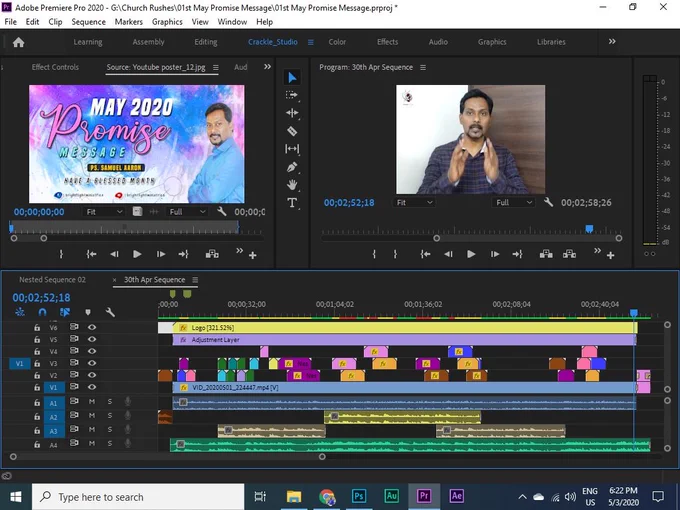Viewport: 680px width, 510px height.
Task: Switch to Nested Sequence 02 tab
Action: pos(52,280)
